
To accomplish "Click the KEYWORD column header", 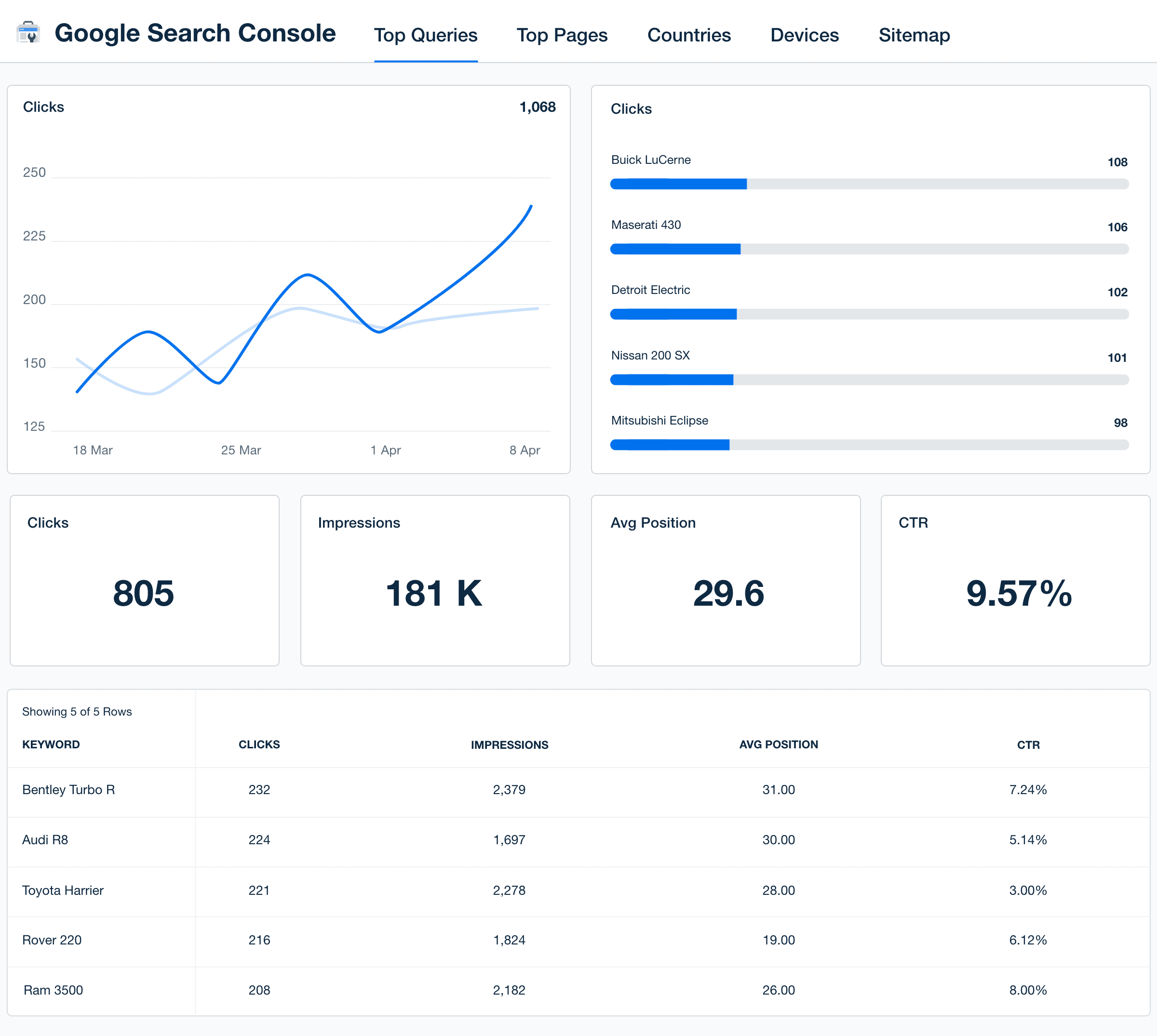I will tap(51, 744).
